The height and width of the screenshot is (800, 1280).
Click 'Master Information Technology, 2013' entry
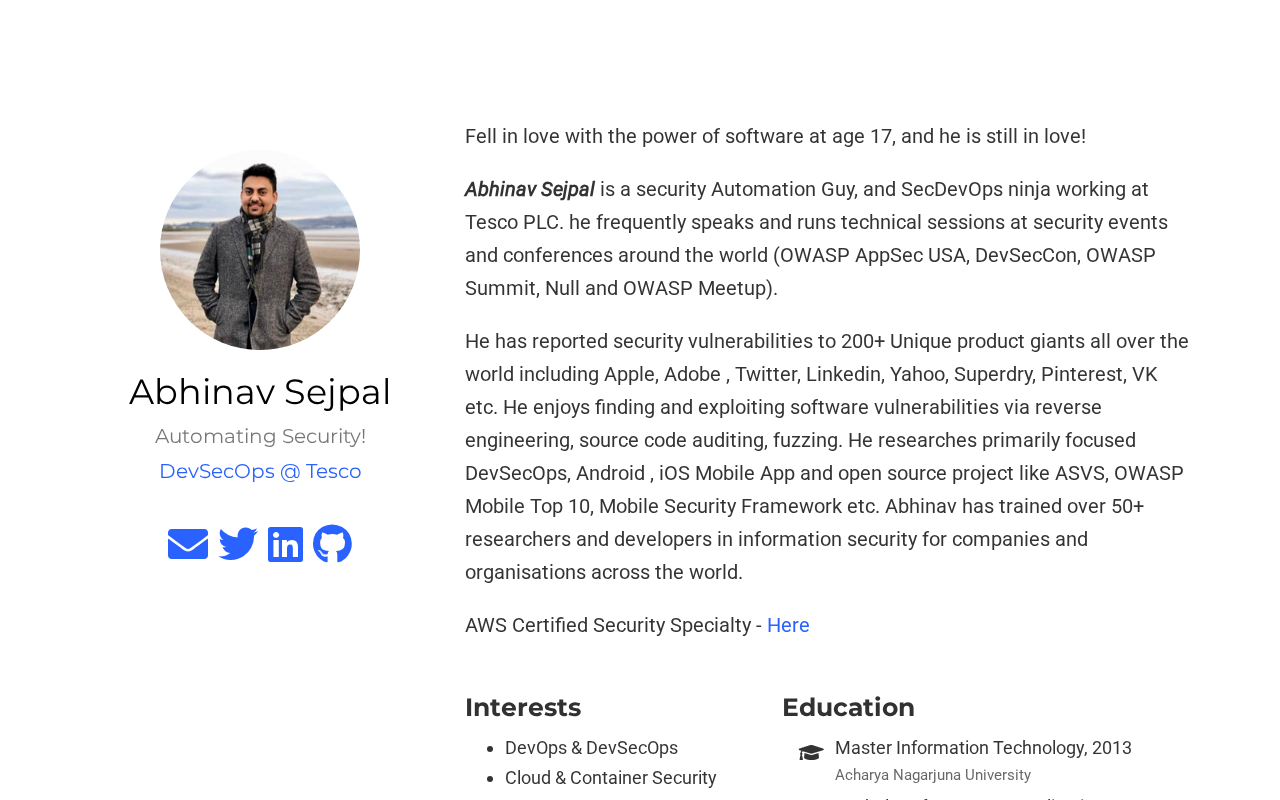[983, 748]
